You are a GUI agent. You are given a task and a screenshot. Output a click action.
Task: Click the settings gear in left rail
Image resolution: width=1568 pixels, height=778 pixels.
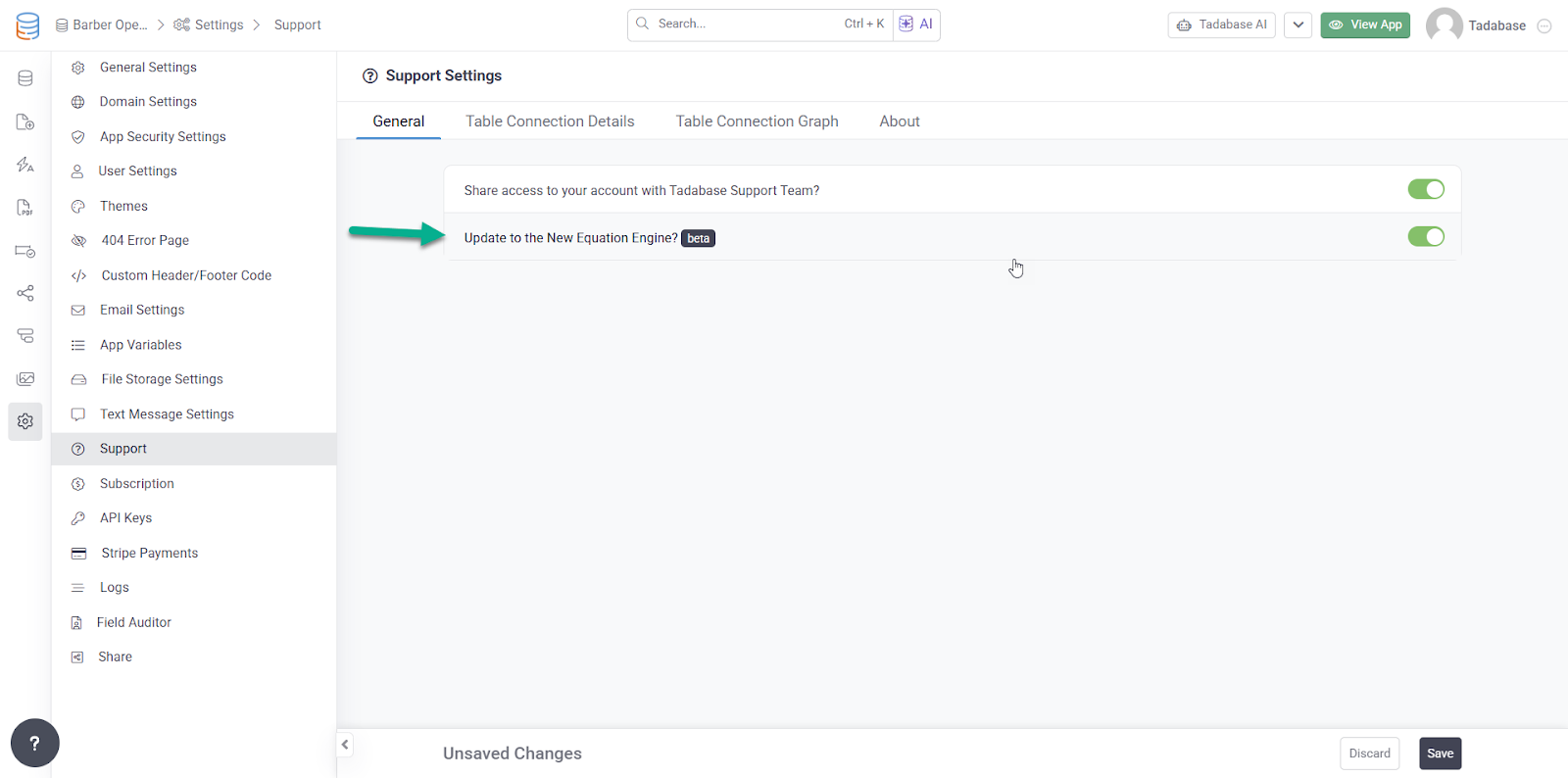click(25, 421)
